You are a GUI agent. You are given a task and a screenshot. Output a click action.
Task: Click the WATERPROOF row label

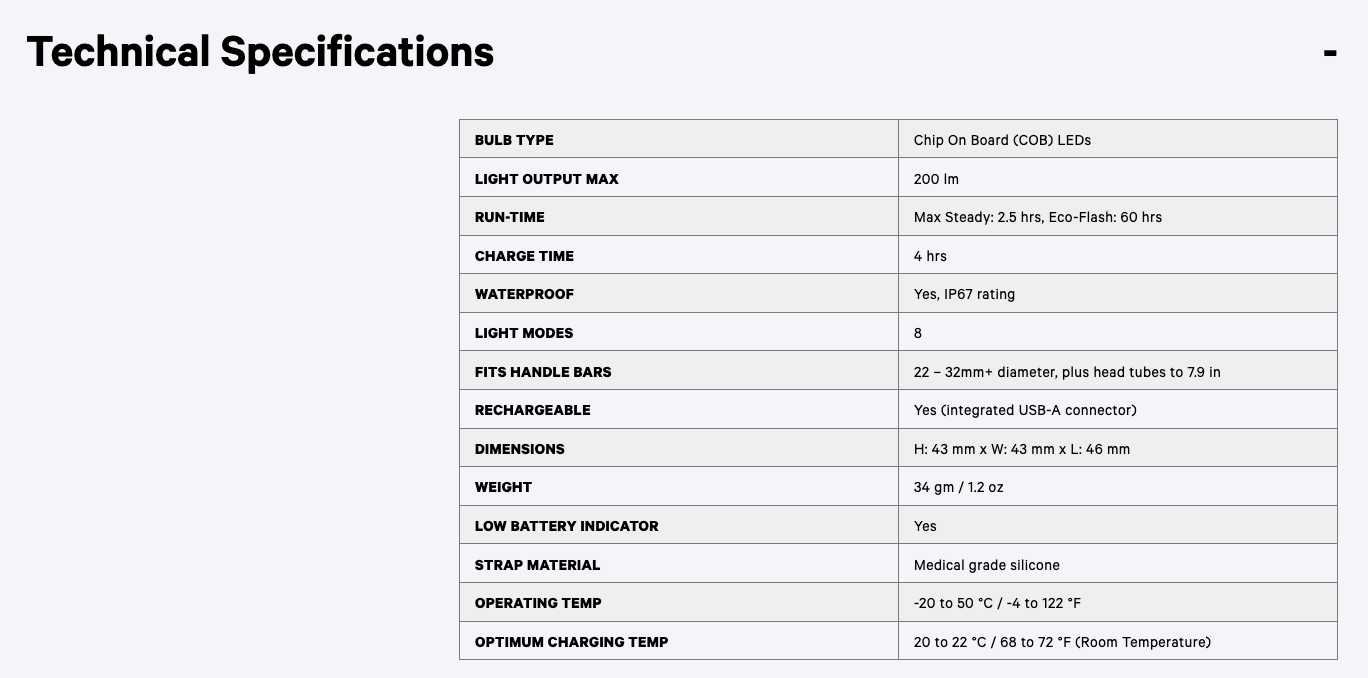[x=524, y=294]
